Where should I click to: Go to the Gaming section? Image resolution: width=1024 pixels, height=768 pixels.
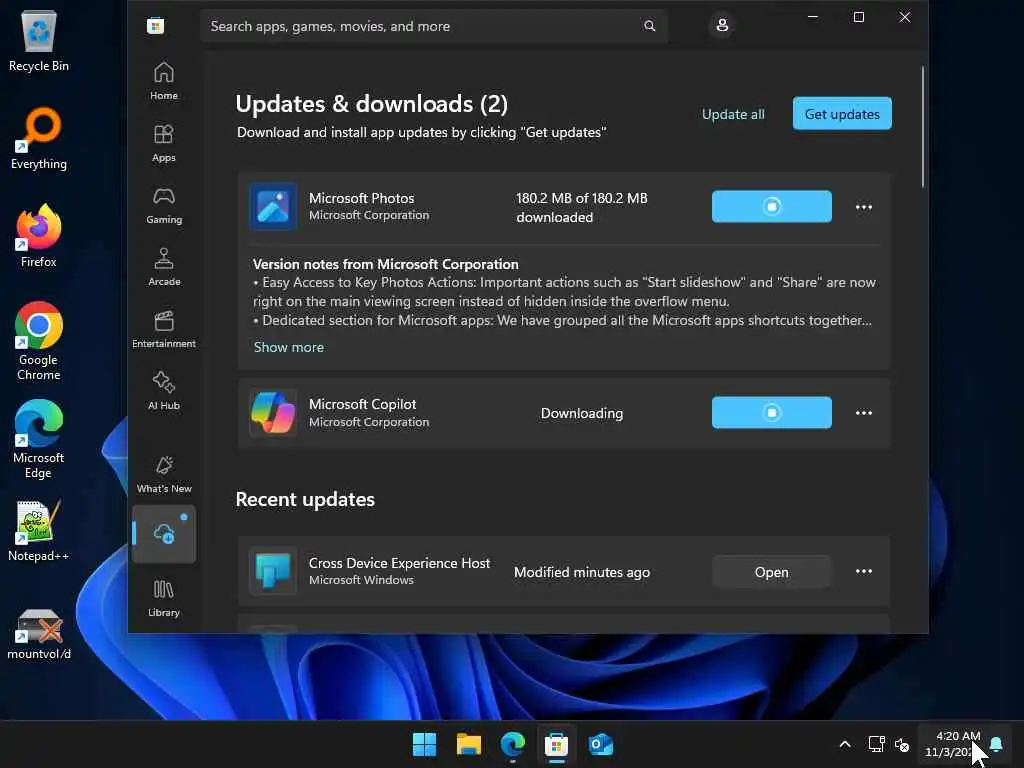coord(163,206)
